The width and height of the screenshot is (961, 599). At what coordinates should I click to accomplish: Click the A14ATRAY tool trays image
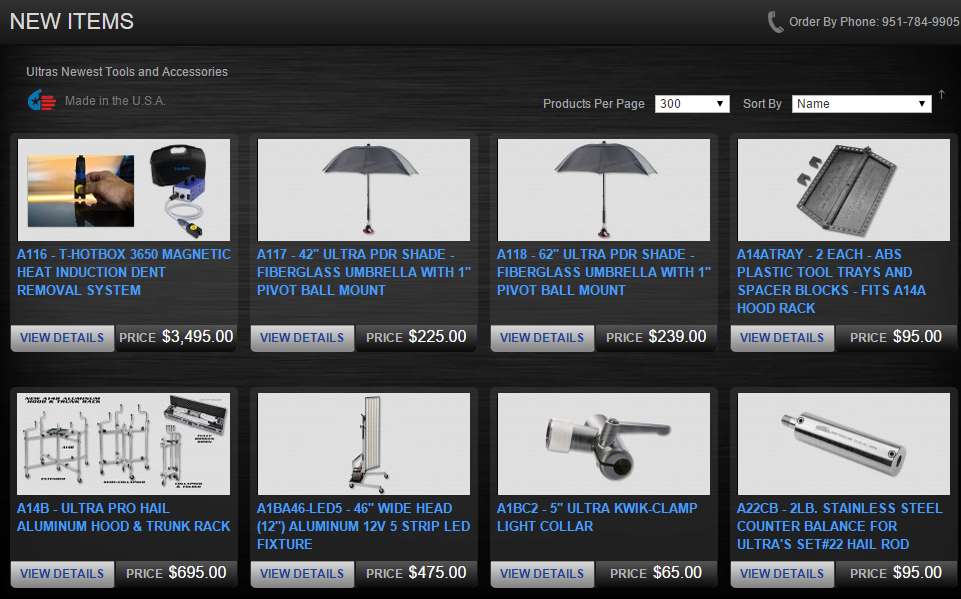coord(844,190)
